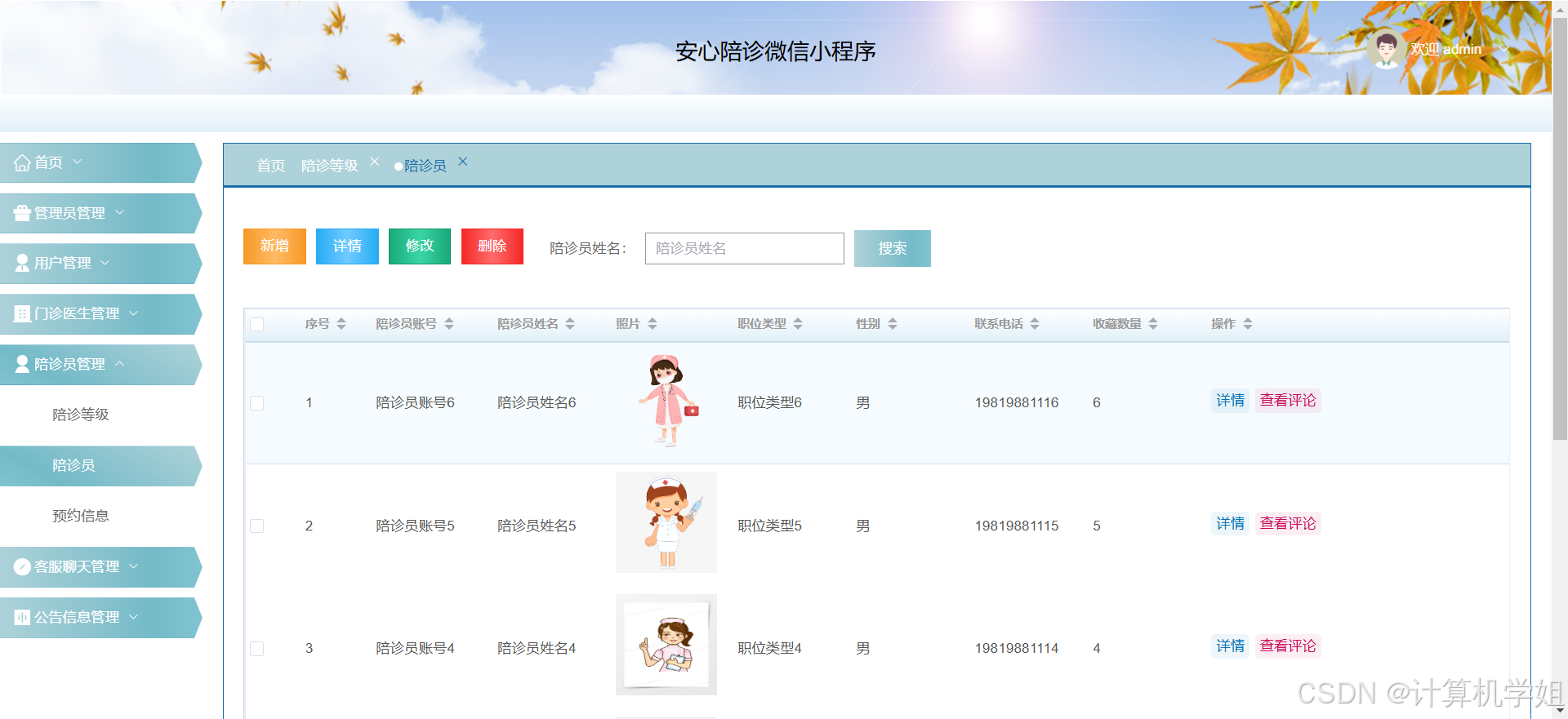The height and width of the screenshot is (719, 1568).
Task: Click the gift icon beside 管理员管理
Action: (x=22, y=213)
